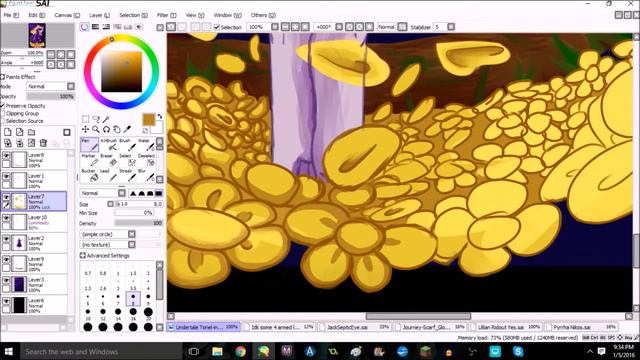
Task: Choose the rectangular selection tool
Action: (85, 119)
